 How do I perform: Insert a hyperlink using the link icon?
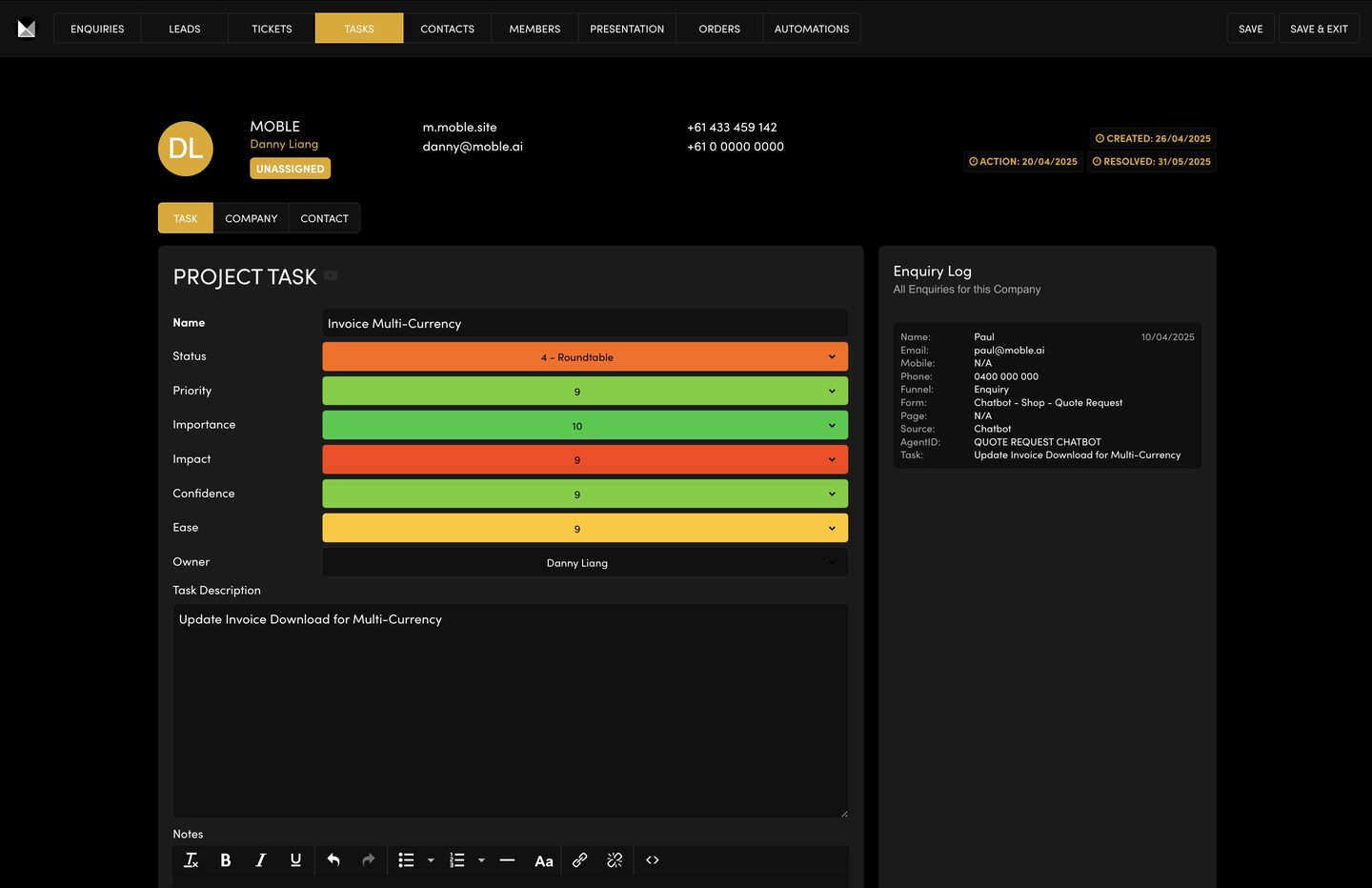[x=579, y=860]
